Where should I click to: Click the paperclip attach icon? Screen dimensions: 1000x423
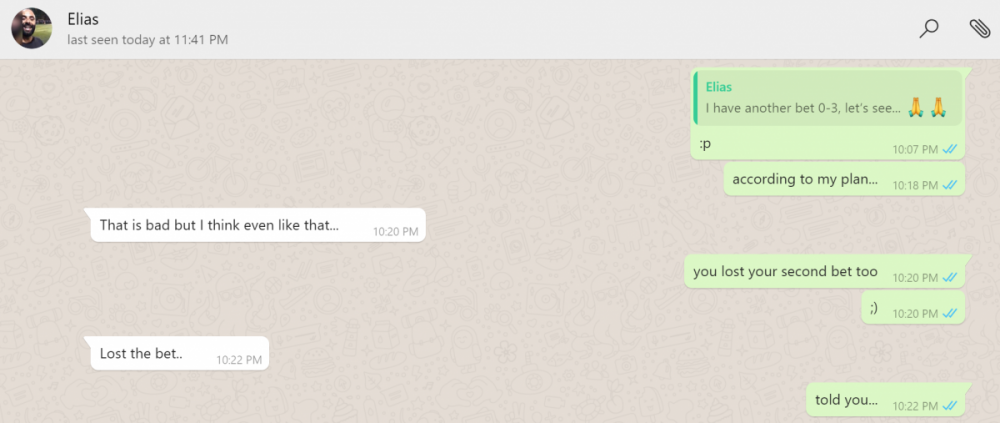(x=979, y=29)
